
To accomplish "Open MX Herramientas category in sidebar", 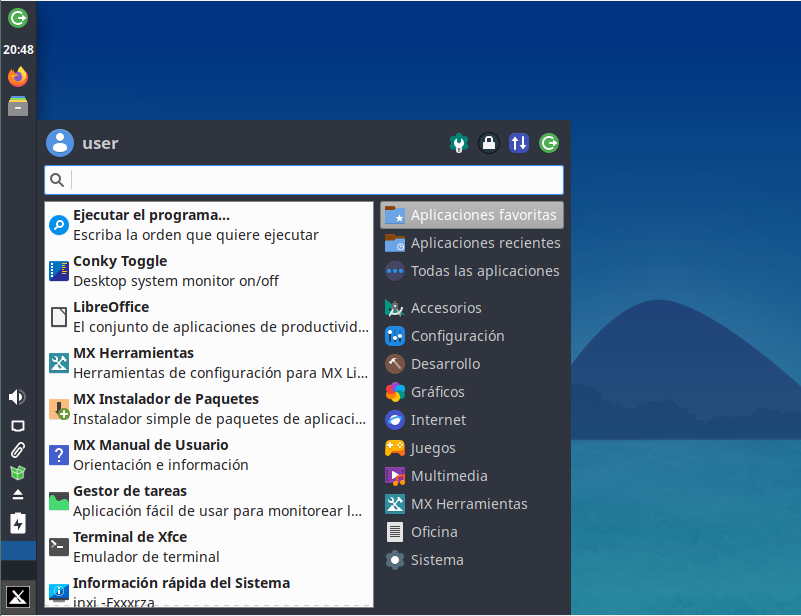I will pyautogui.click(x=472, y=504).
